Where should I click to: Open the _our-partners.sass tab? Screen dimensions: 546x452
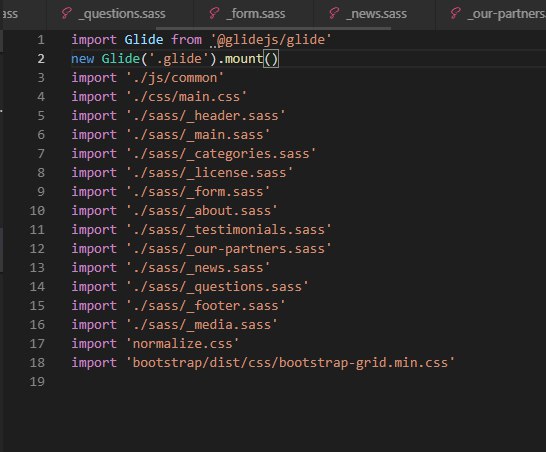point(491,14)
